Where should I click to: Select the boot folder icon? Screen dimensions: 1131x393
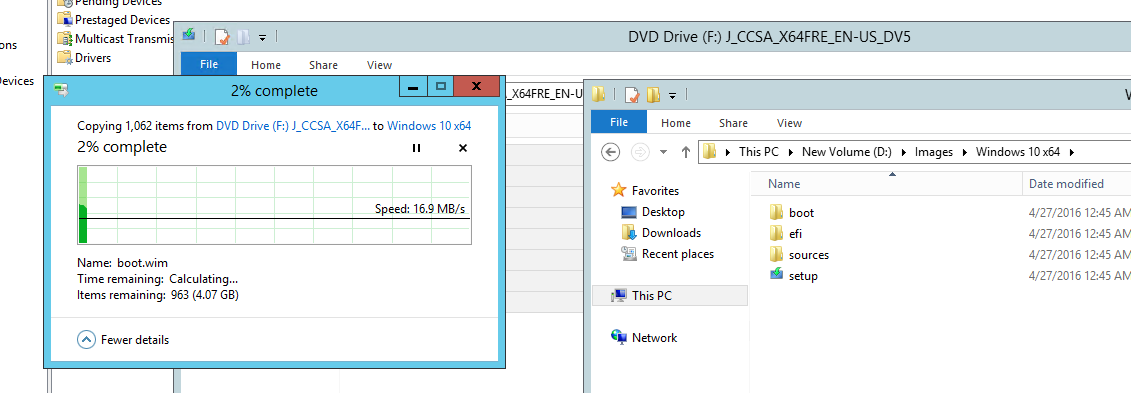coord(776,212)
